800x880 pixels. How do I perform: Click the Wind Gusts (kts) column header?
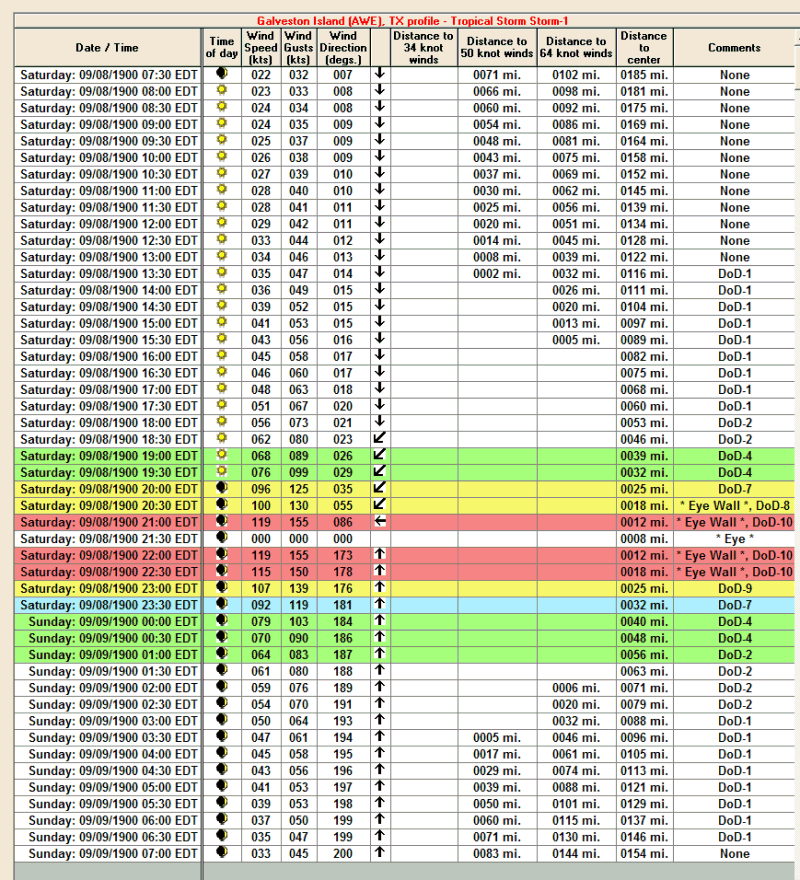click(x=298, y=48)
